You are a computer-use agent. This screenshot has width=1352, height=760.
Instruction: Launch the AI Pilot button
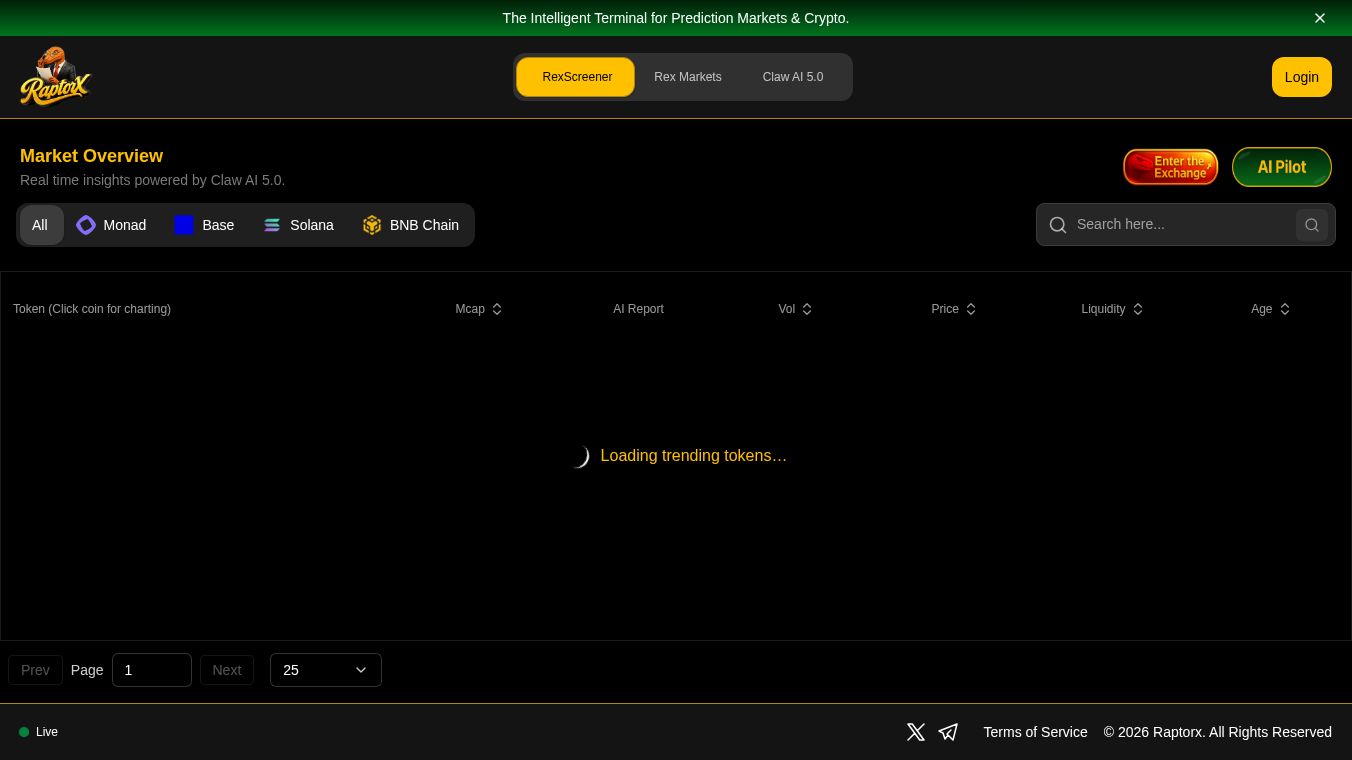point(1282,167)
